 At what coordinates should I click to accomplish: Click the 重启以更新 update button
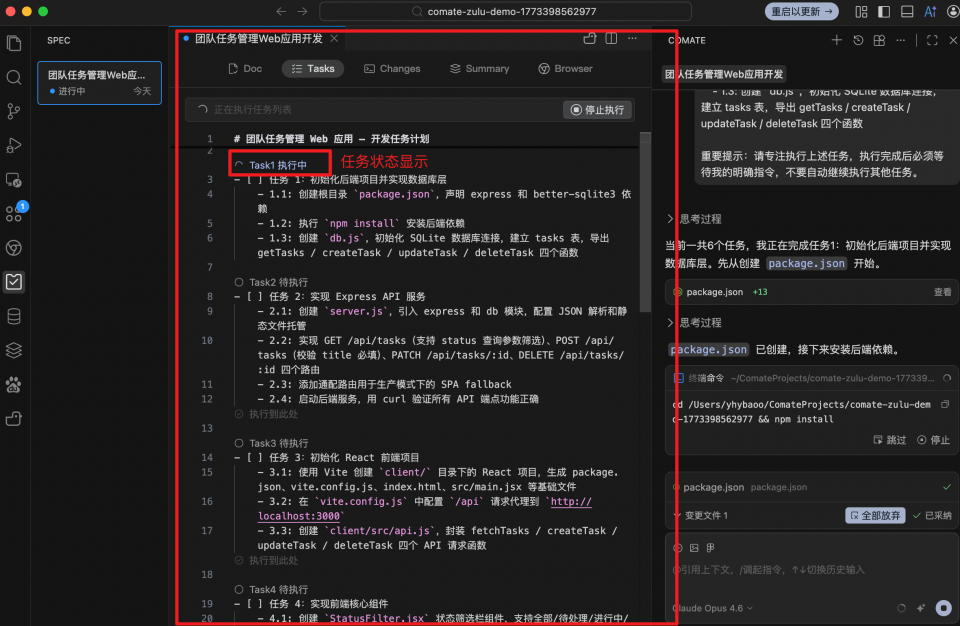coord(801,11)
